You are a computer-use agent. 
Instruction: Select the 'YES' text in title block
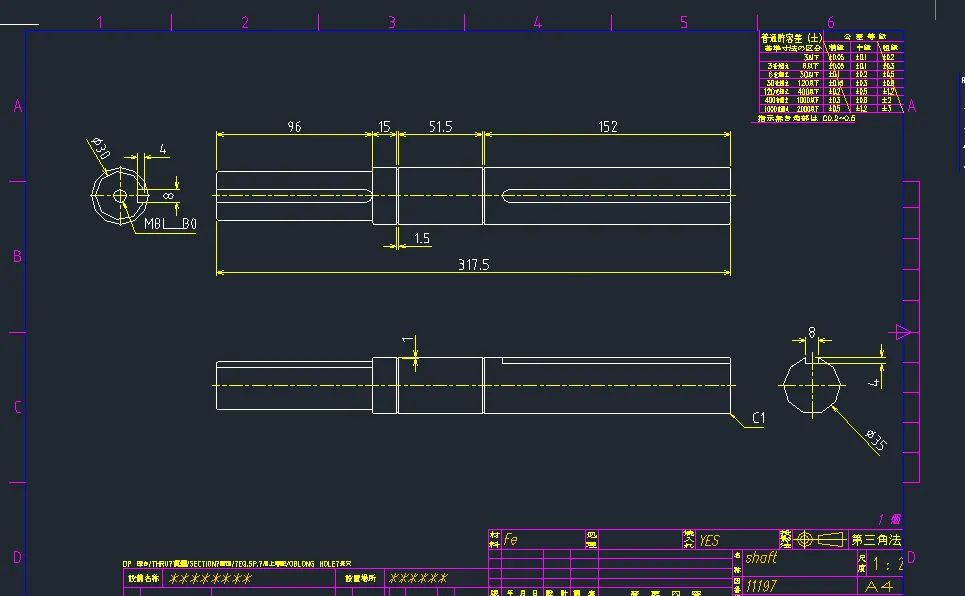708,540
